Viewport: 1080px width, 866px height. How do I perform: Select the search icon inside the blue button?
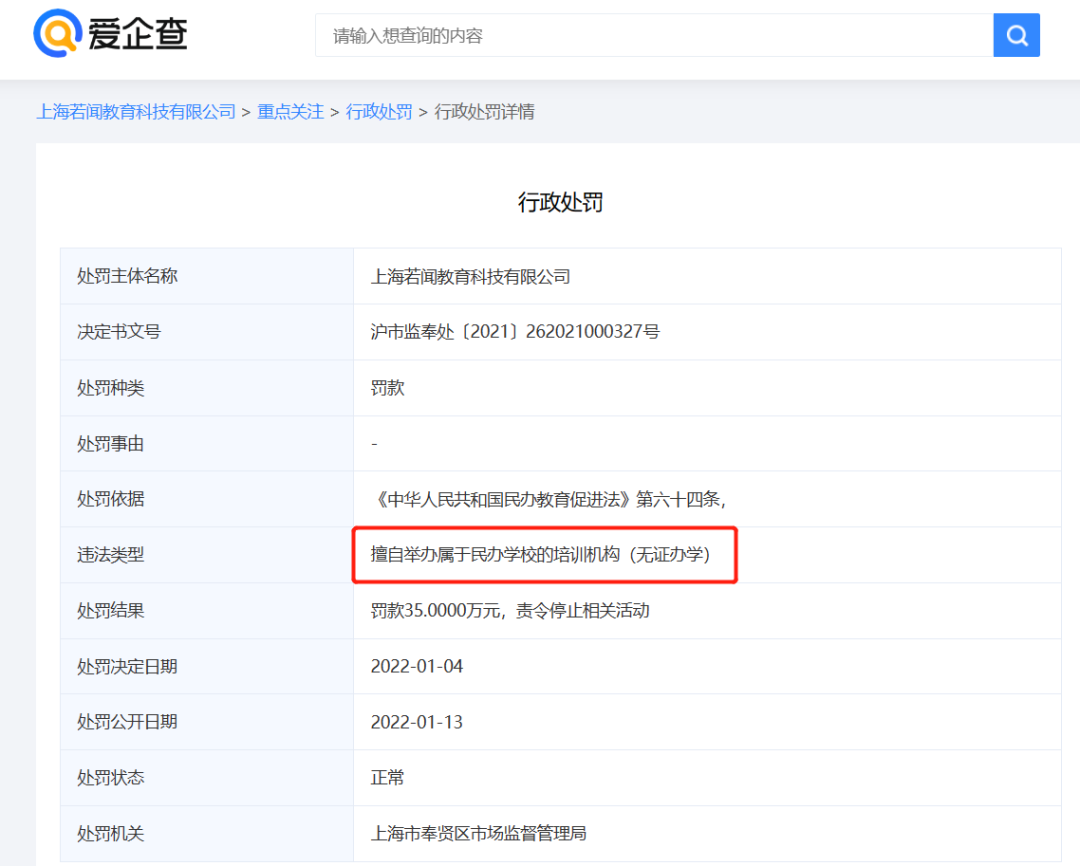point(1016,35)
